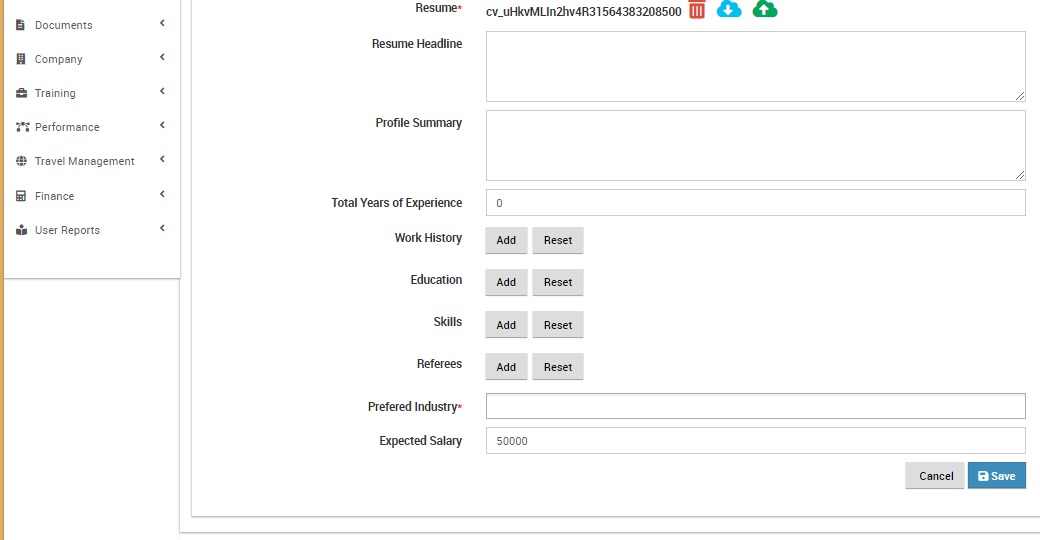Expand the Performance menu chevron
Screen dimensions: 1040x540
[162, 125]
